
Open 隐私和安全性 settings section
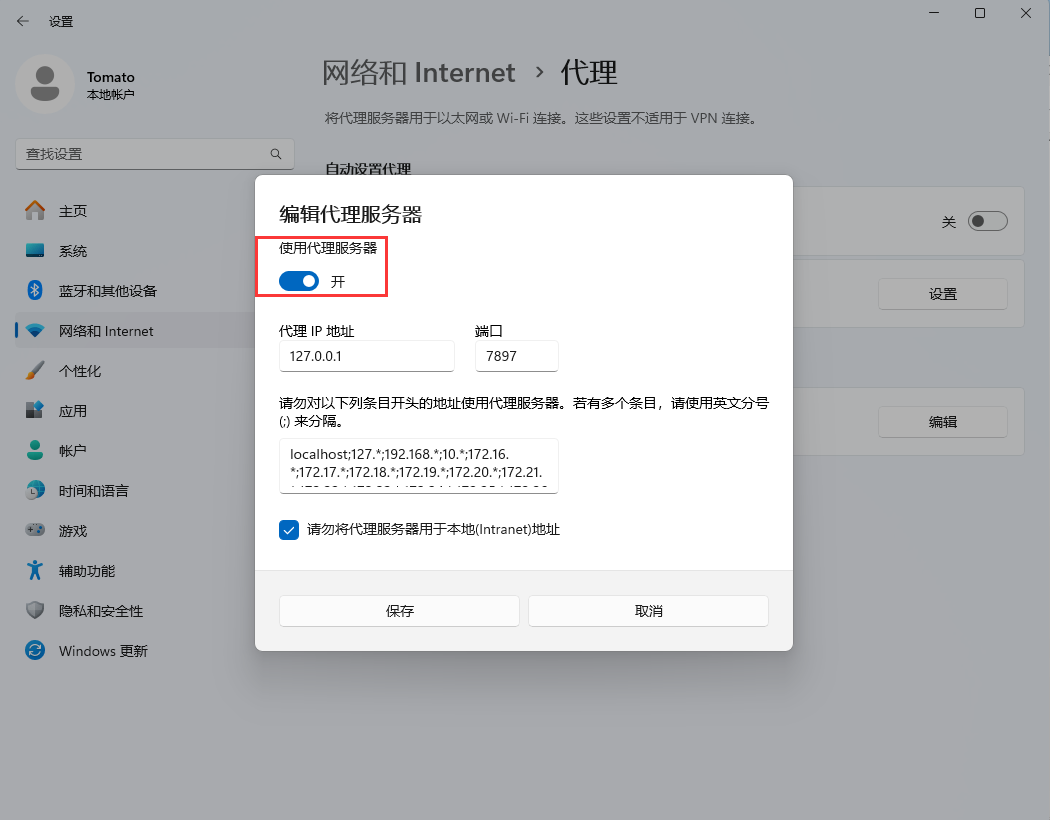(x=100, y=611)
